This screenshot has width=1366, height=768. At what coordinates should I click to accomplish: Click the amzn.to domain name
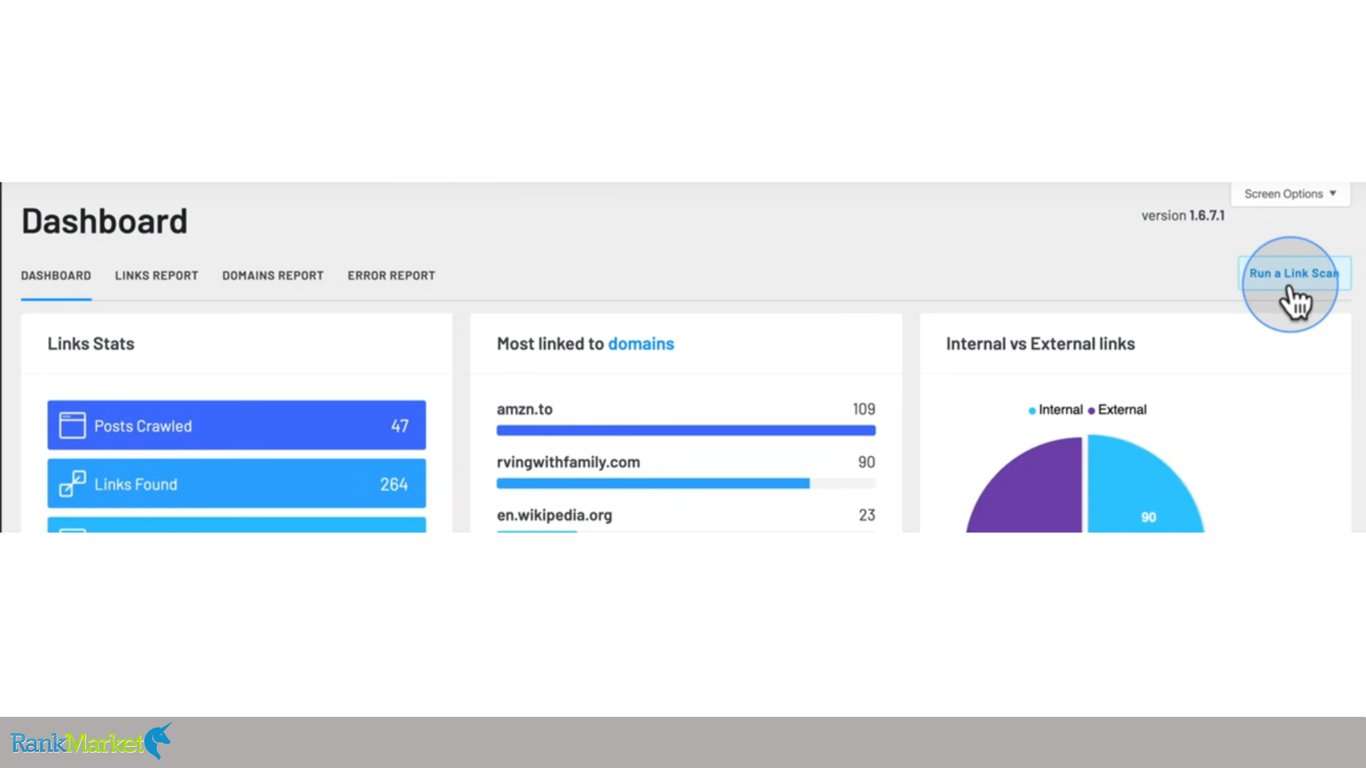point(525,409)
